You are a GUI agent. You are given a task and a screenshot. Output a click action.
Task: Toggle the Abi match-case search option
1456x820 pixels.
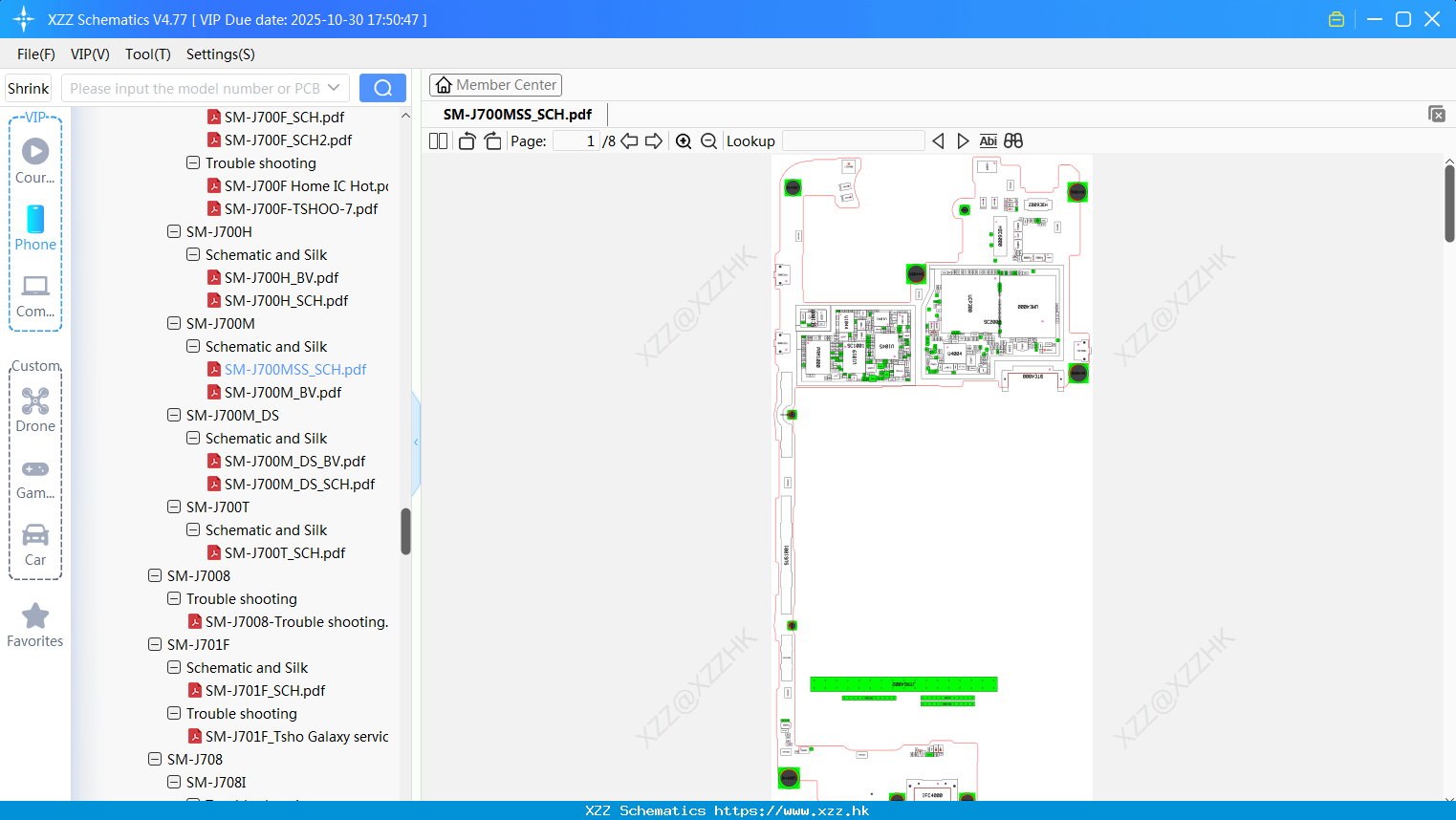click(x=988, y=140)
